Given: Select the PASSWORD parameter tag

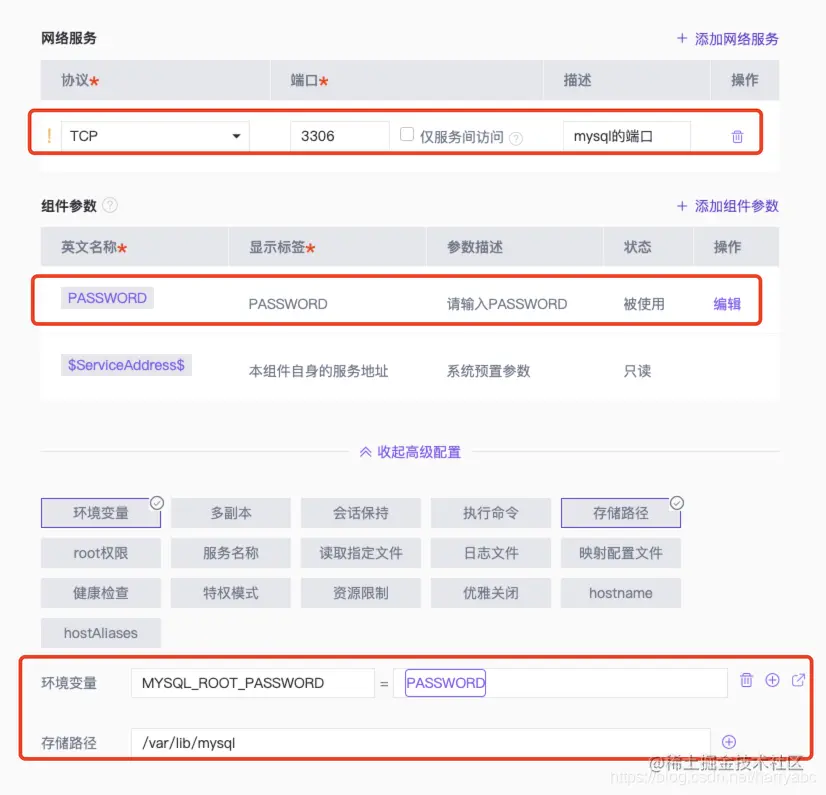Looking at the screenshot, I should point(107,297).
